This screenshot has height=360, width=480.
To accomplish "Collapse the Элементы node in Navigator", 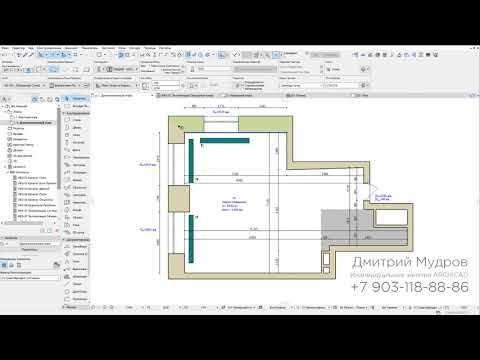I will tap(7, 172).
